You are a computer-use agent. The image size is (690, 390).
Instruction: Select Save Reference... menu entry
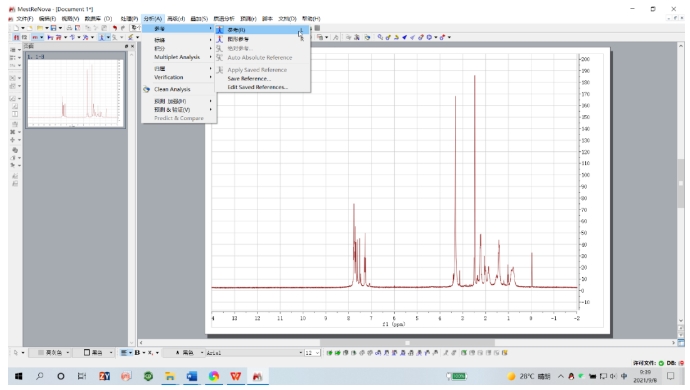(x=249, y=79)
